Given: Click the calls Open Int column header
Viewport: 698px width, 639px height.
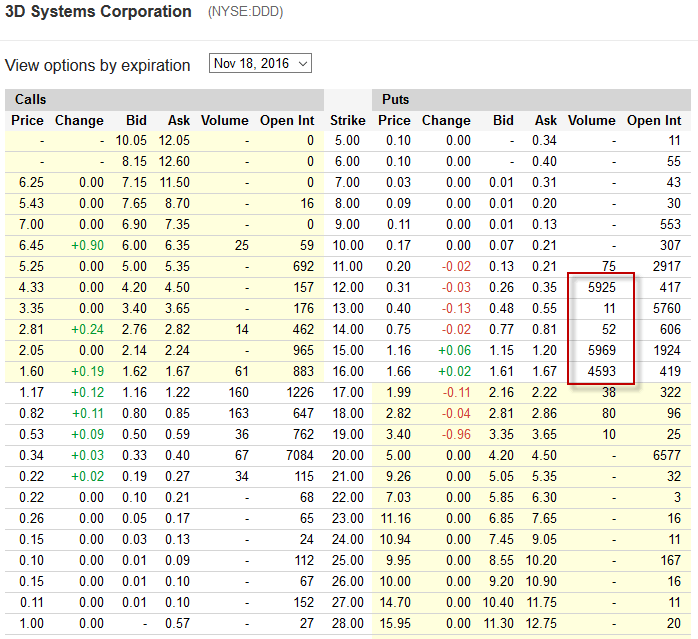Looking at the screenshot, I should tap(287, 120).
